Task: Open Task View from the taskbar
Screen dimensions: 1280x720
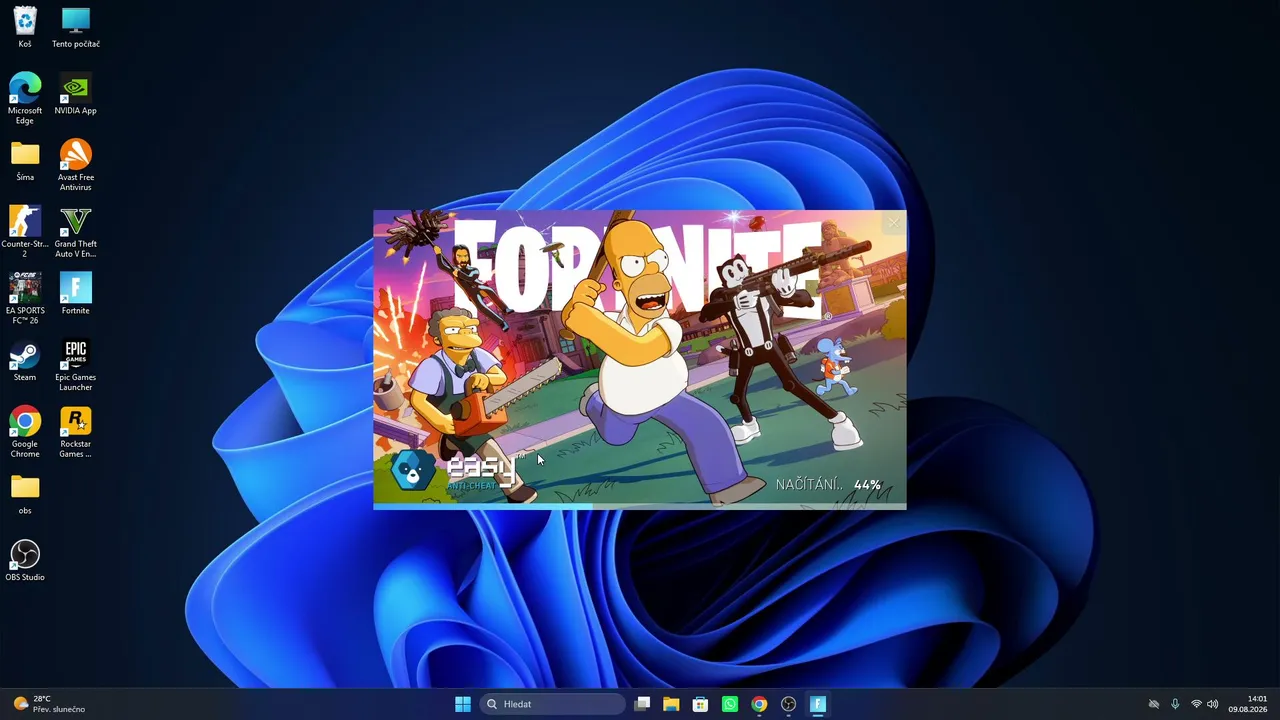Action: tap(643, 704)
